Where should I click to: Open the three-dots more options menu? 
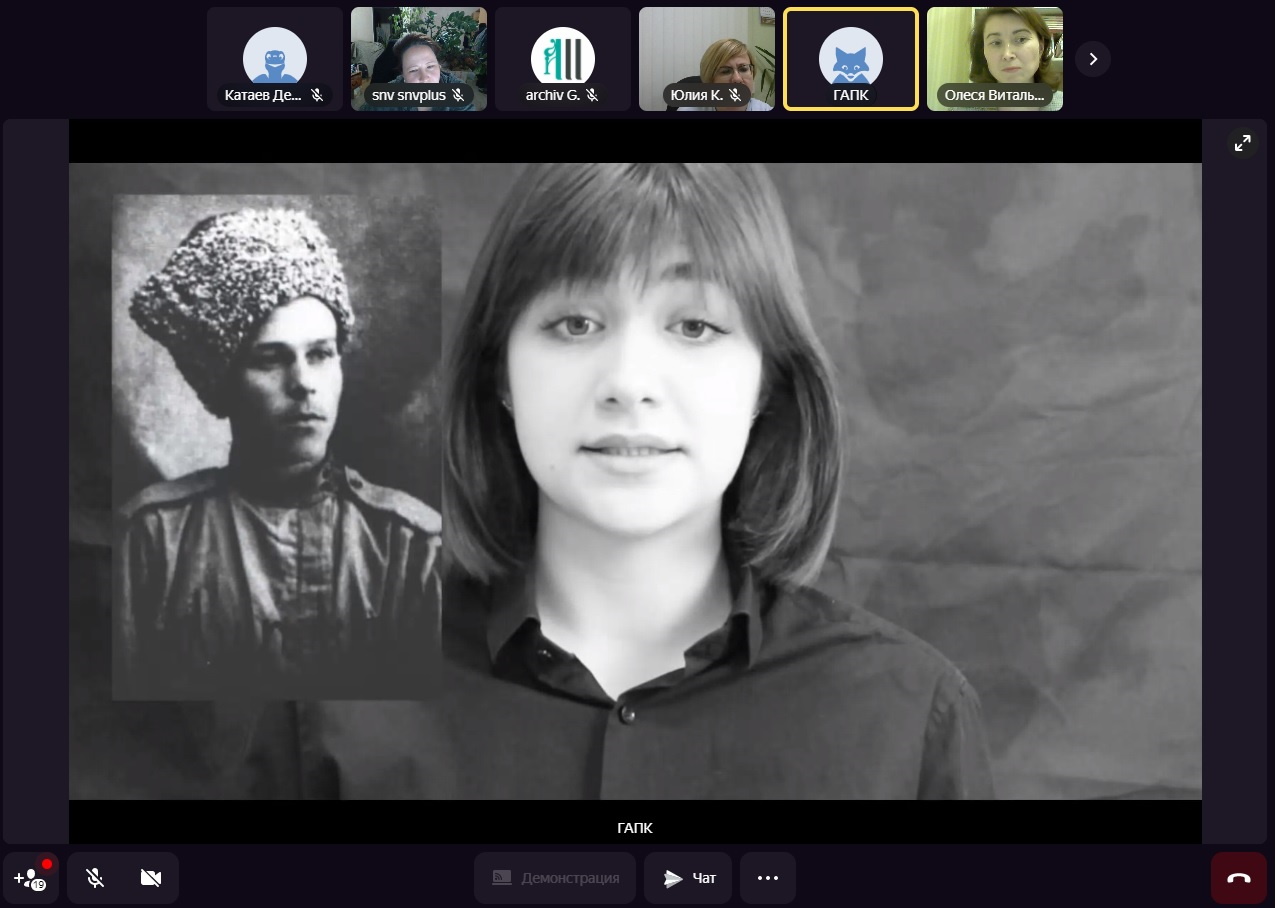pyautogui.click(x=767, y=878)
